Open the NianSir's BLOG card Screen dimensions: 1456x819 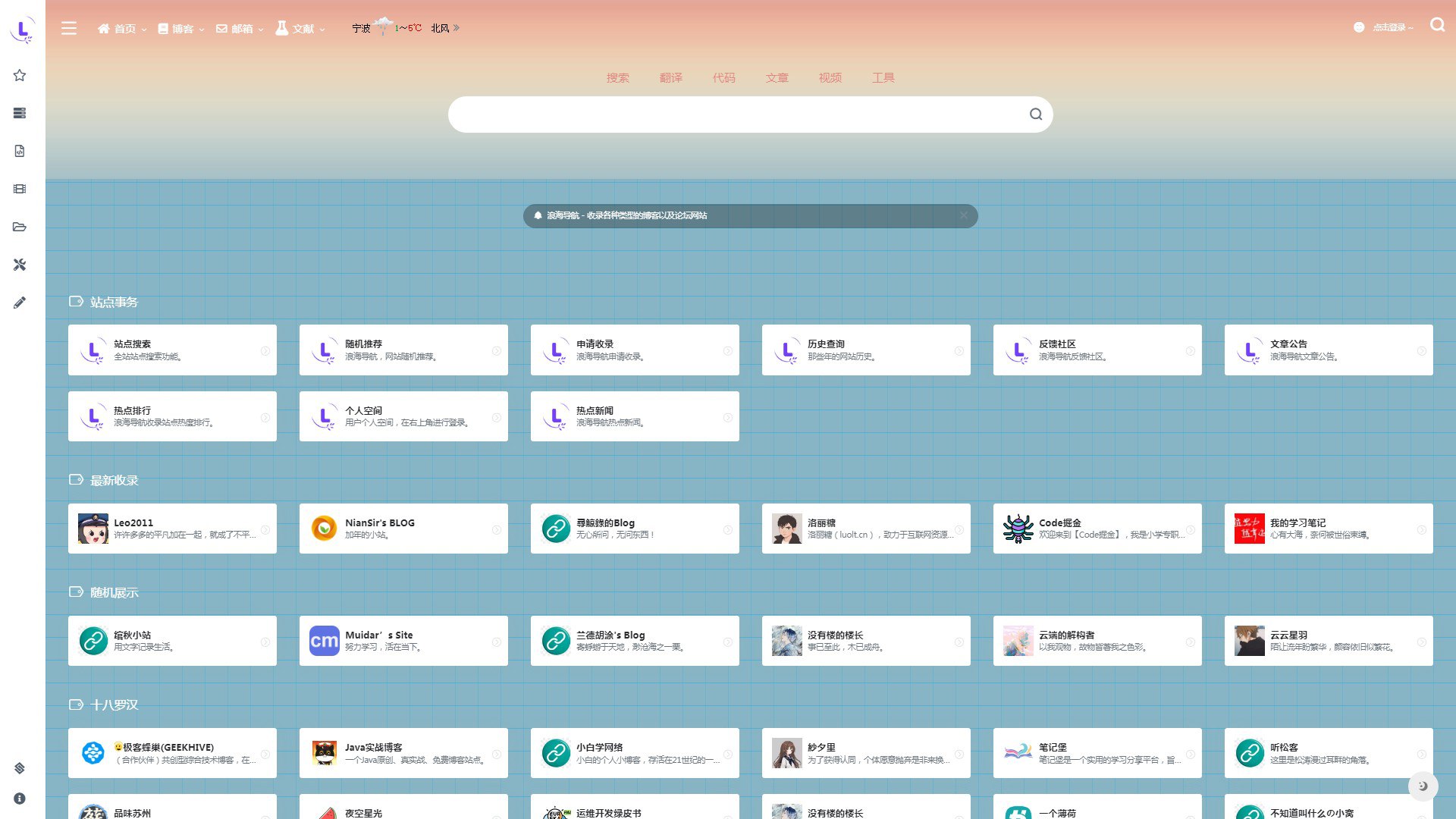(403, 529)
